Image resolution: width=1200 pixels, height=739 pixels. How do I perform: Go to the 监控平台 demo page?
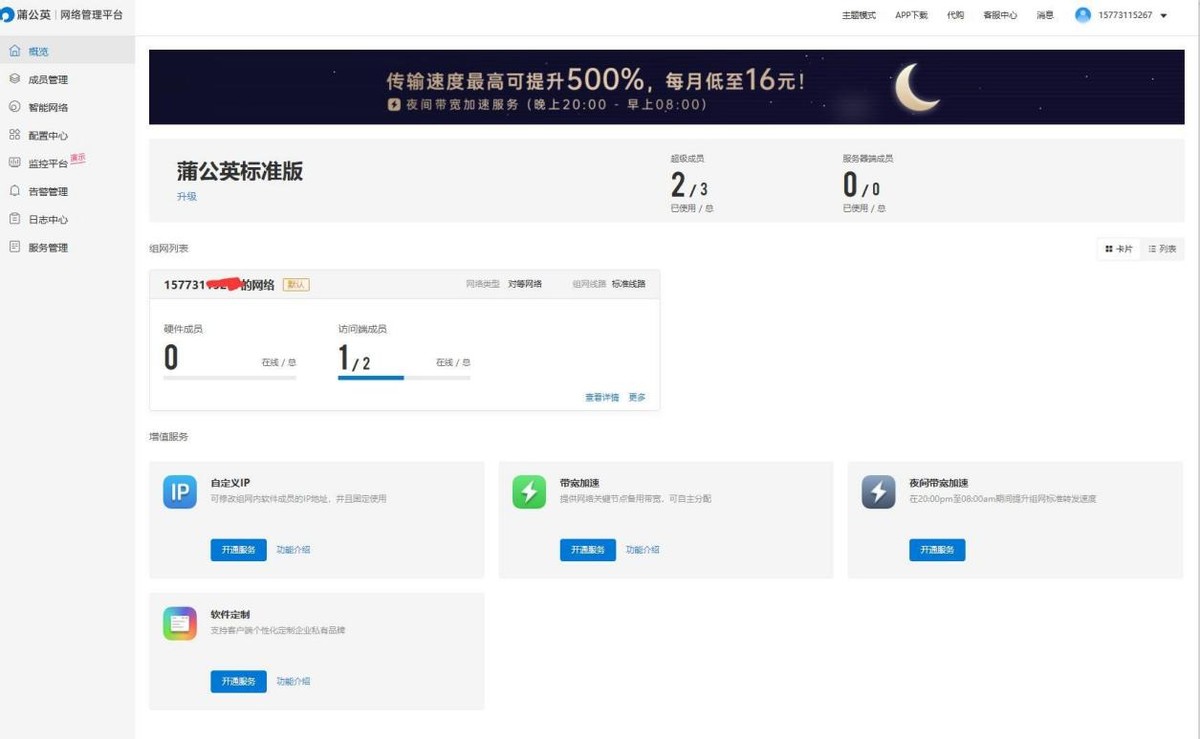click(x=45, y=162)
